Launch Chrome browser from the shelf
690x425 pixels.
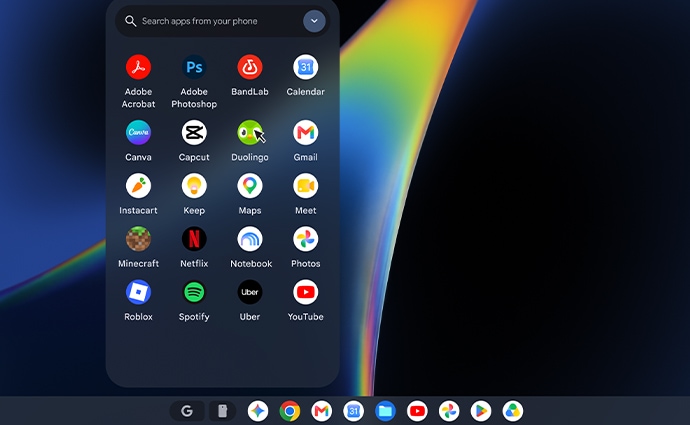(x=290, y=411)
